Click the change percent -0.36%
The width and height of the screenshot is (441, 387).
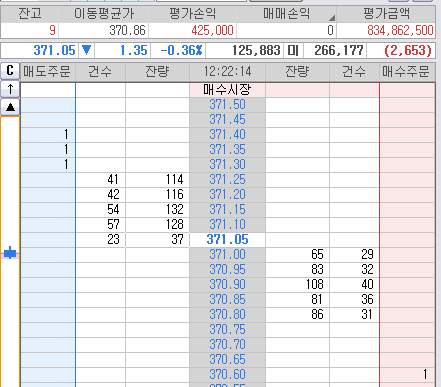point(181,51)
